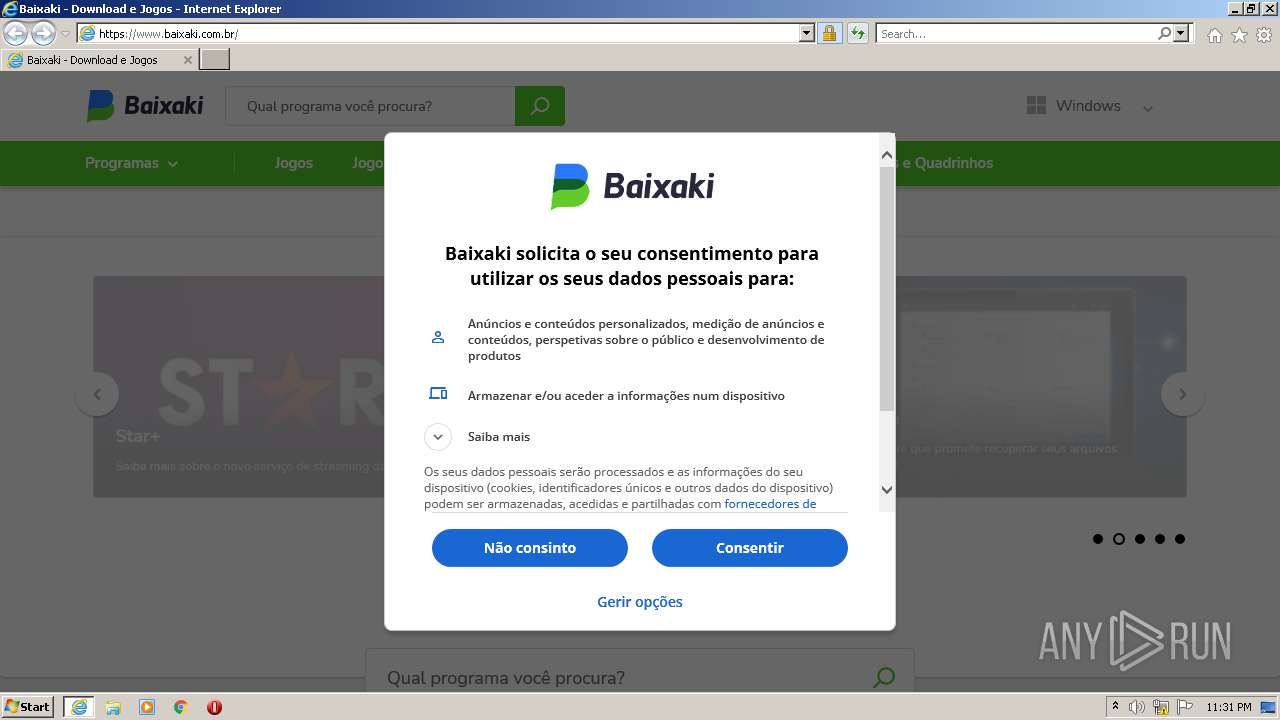Open the IE Tools gear icon

[1264, 35]
